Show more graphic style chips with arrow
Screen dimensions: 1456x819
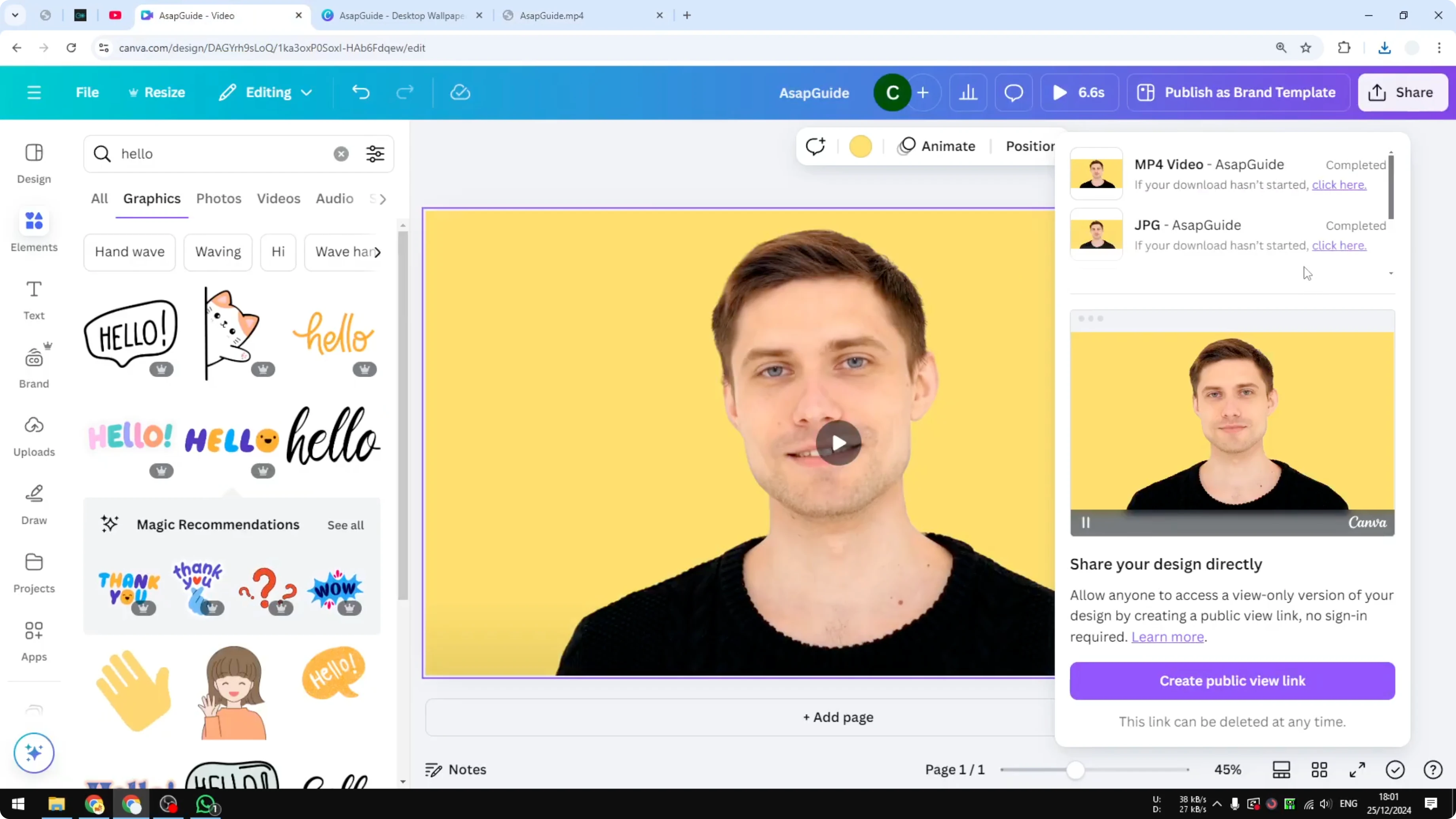pos(377,252)
